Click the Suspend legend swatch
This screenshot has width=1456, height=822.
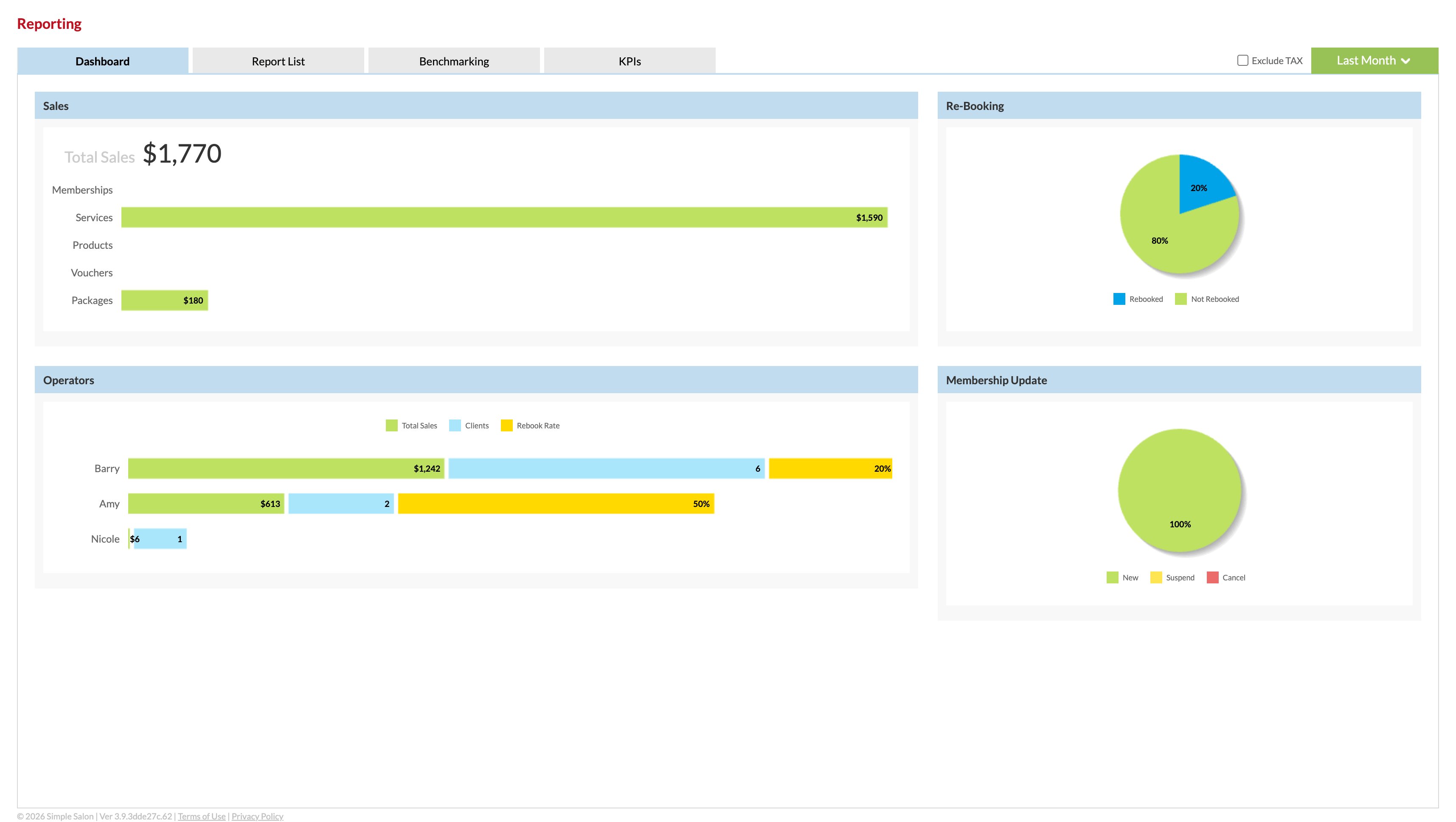pyautogui.click(x=1156, y=577)
